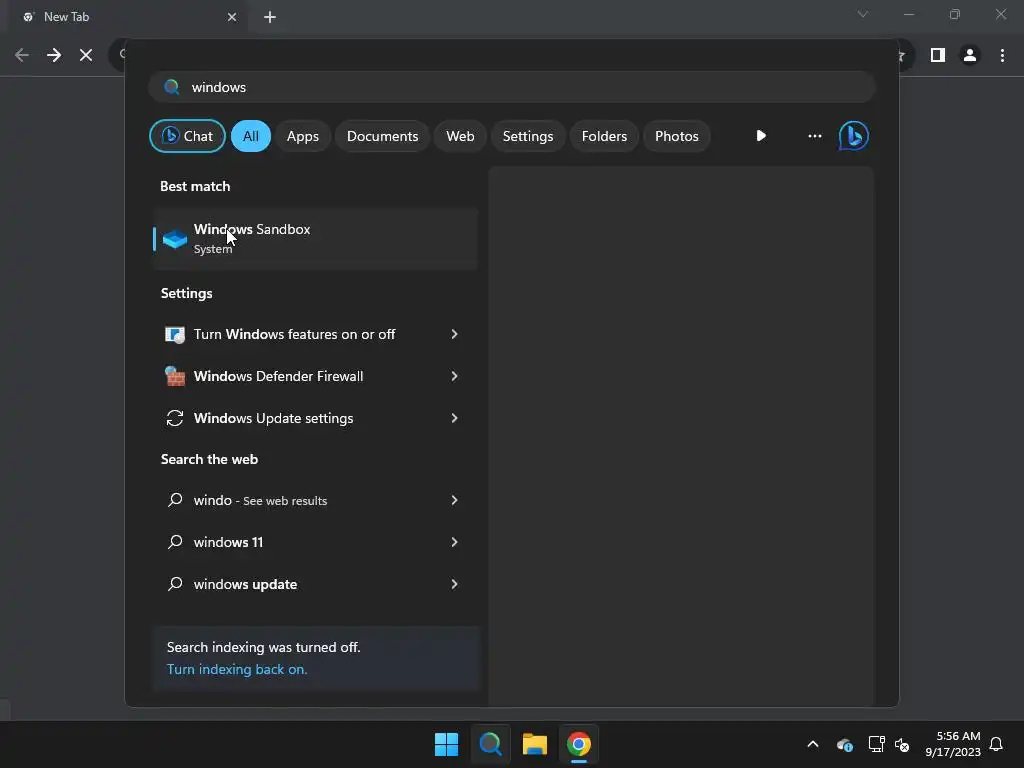Close the New Tab tab
The image size is (1024, 768).
tap(232, 17)
